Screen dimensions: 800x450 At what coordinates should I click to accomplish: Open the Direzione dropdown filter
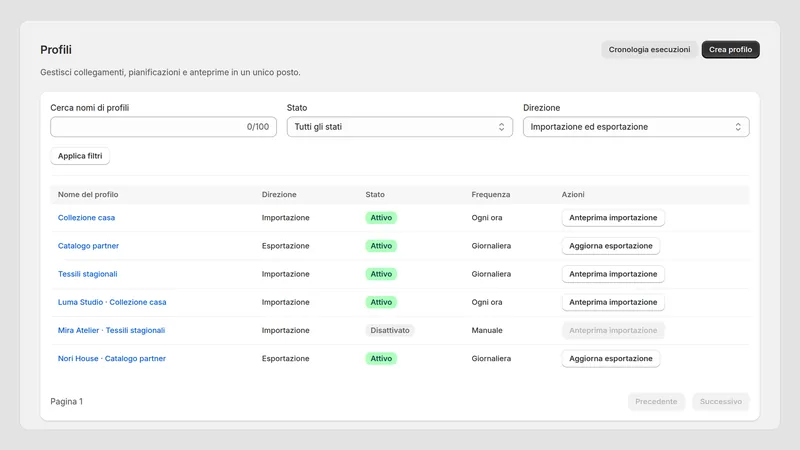[x=636, y=127]
